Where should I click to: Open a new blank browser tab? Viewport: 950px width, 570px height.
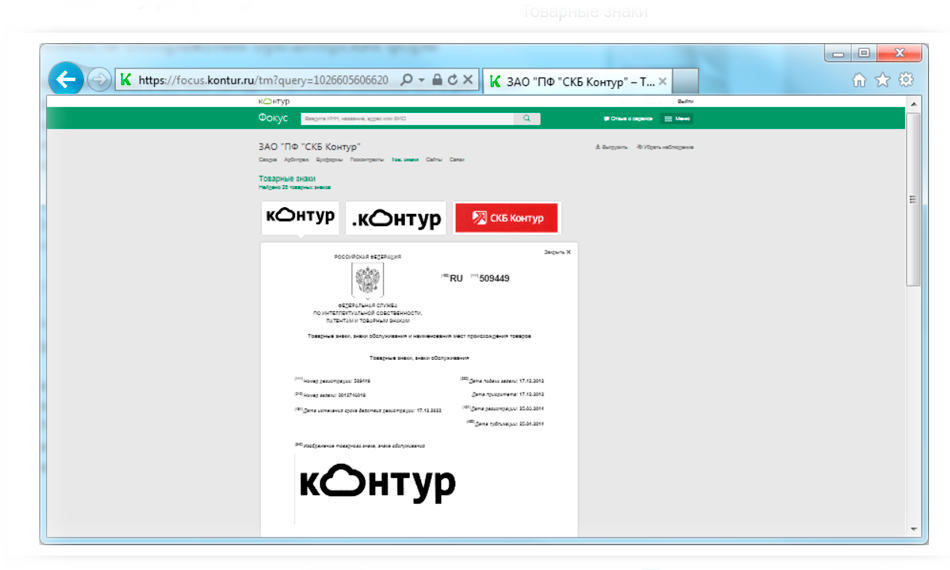(x=685, y=81)
